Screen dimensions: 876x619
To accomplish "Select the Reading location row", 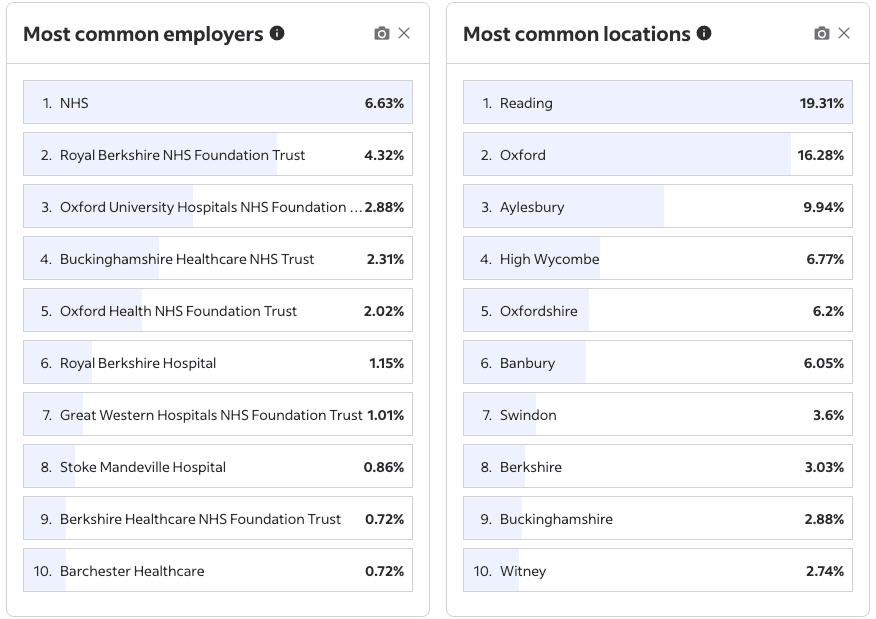I will tap(657, 103).
